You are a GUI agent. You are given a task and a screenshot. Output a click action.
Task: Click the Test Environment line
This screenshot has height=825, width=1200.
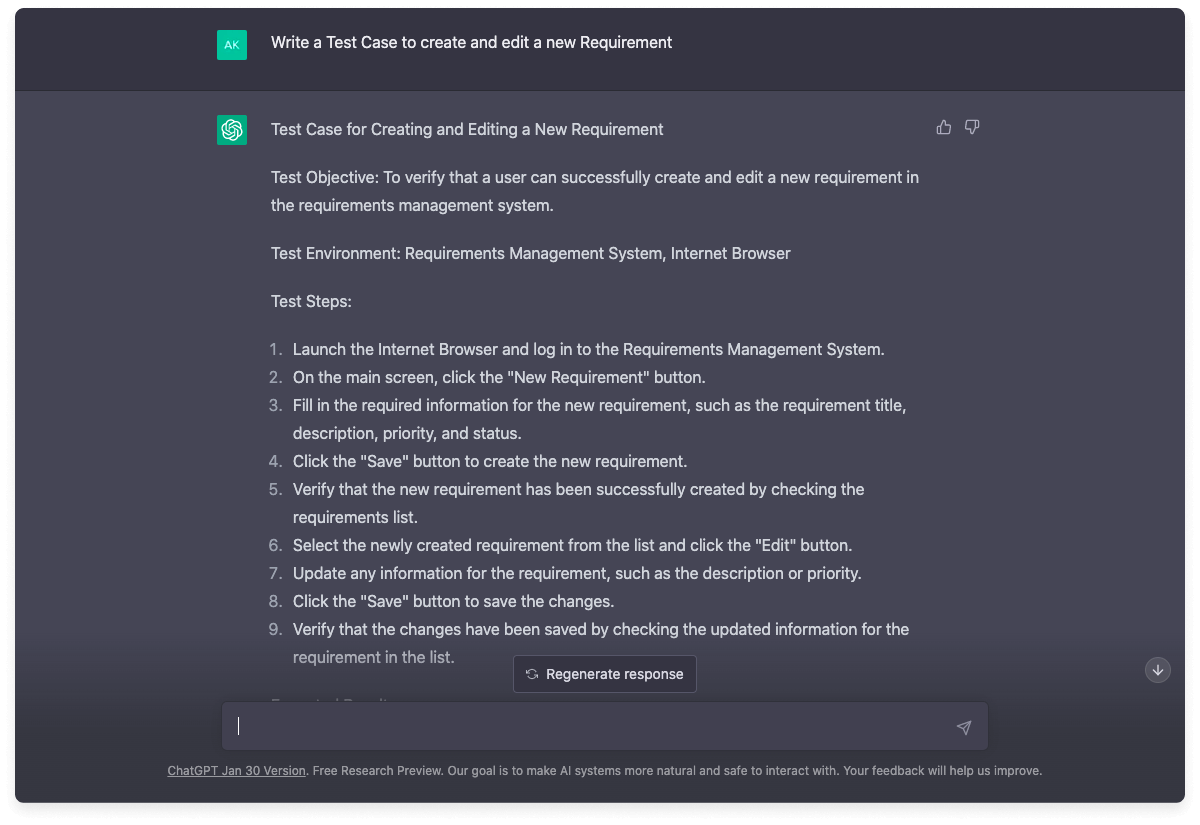(x=530, y=254)
